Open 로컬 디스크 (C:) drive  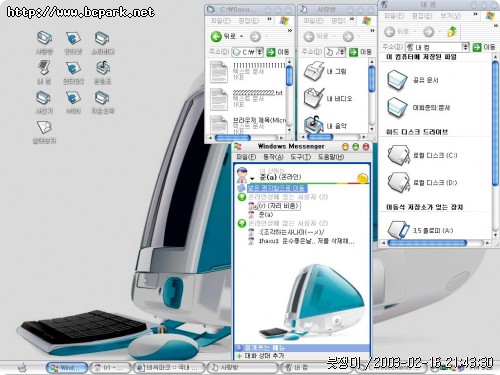coord(422,155)
